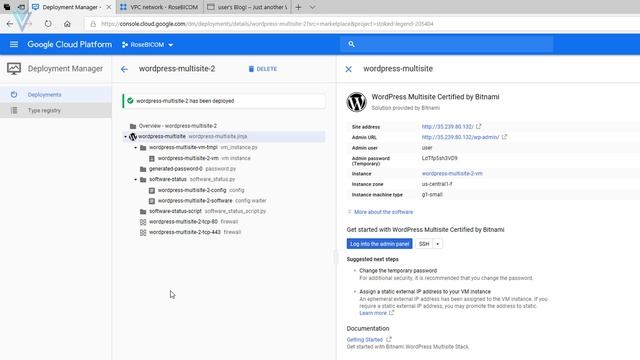Screen dimensions: 640x360
Task: Select wordpress-multisite-2-tcp-80 firewall row
Action: pyautogui.click(x=224, y=222)
